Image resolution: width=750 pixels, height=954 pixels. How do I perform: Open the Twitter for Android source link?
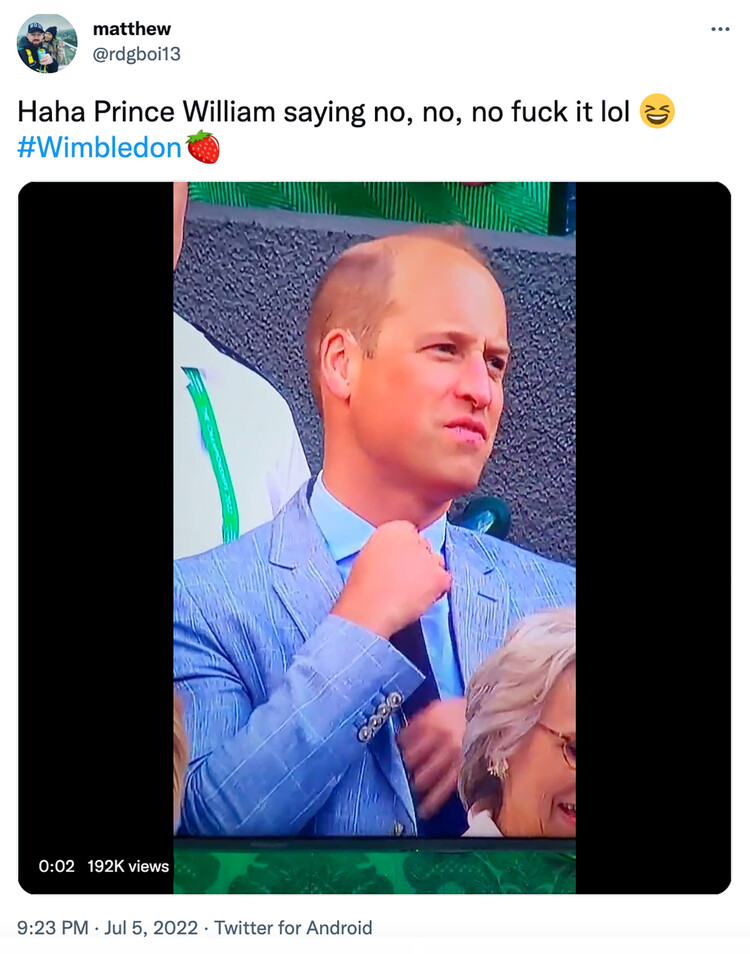pos(293,928)
